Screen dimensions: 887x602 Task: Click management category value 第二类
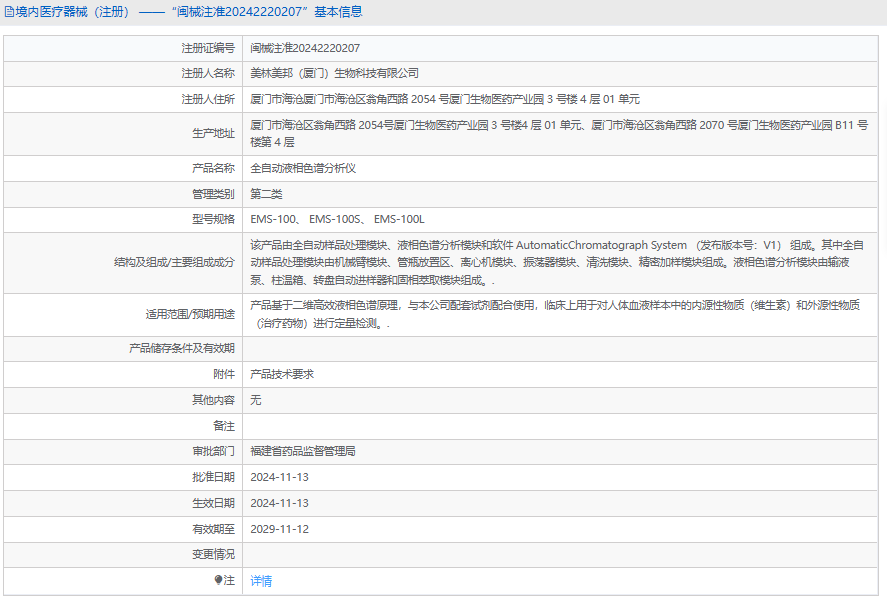click(x=266, y=194)
